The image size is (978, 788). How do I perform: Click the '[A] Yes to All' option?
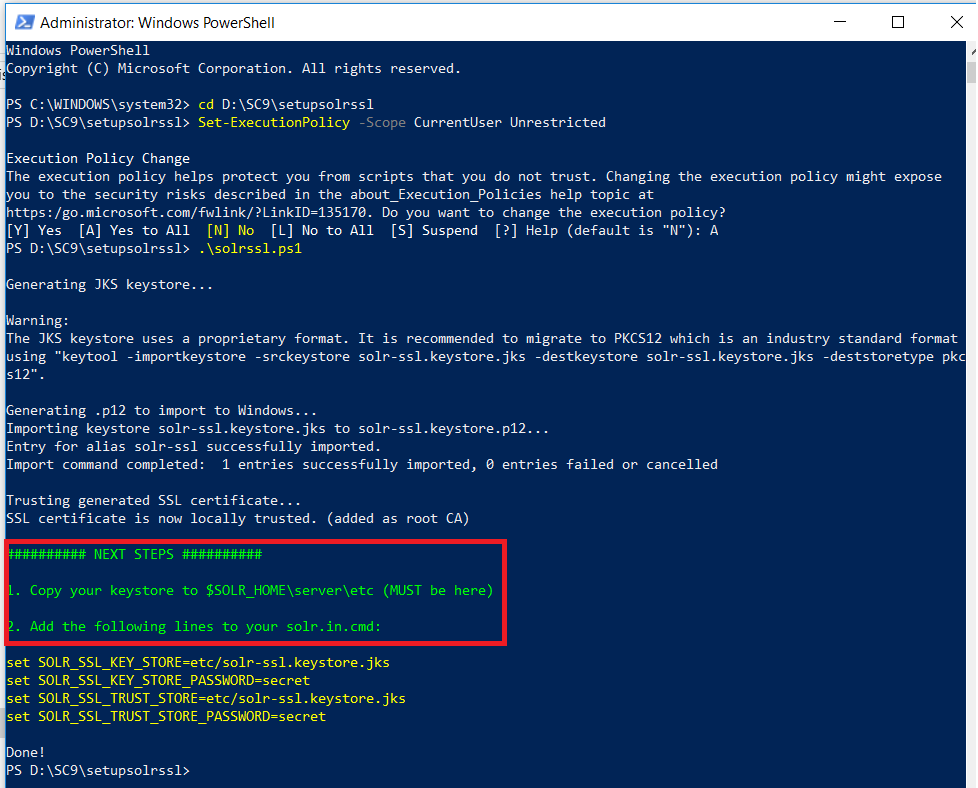134,231
